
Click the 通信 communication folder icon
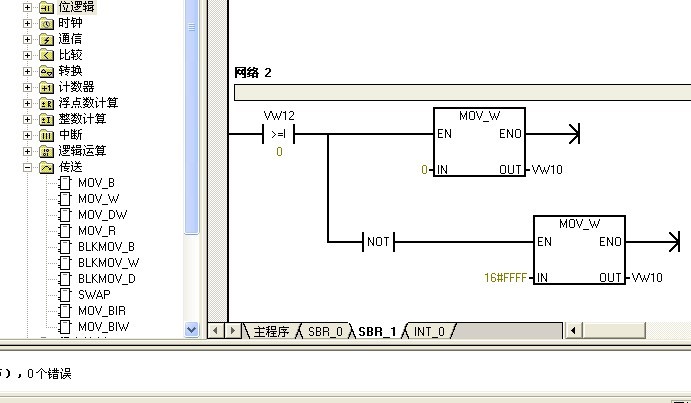tap(46, 39)
